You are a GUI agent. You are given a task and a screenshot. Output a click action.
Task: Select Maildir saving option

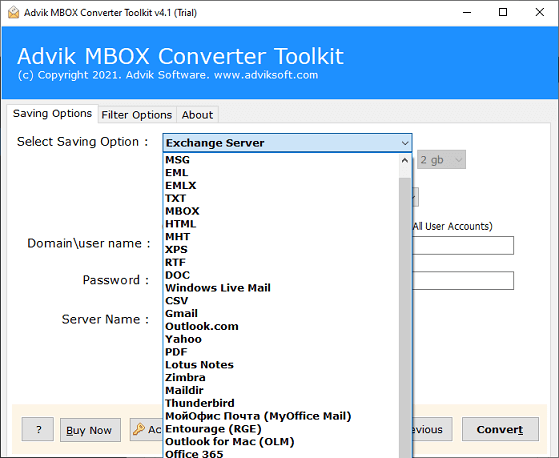pos(282,391)
